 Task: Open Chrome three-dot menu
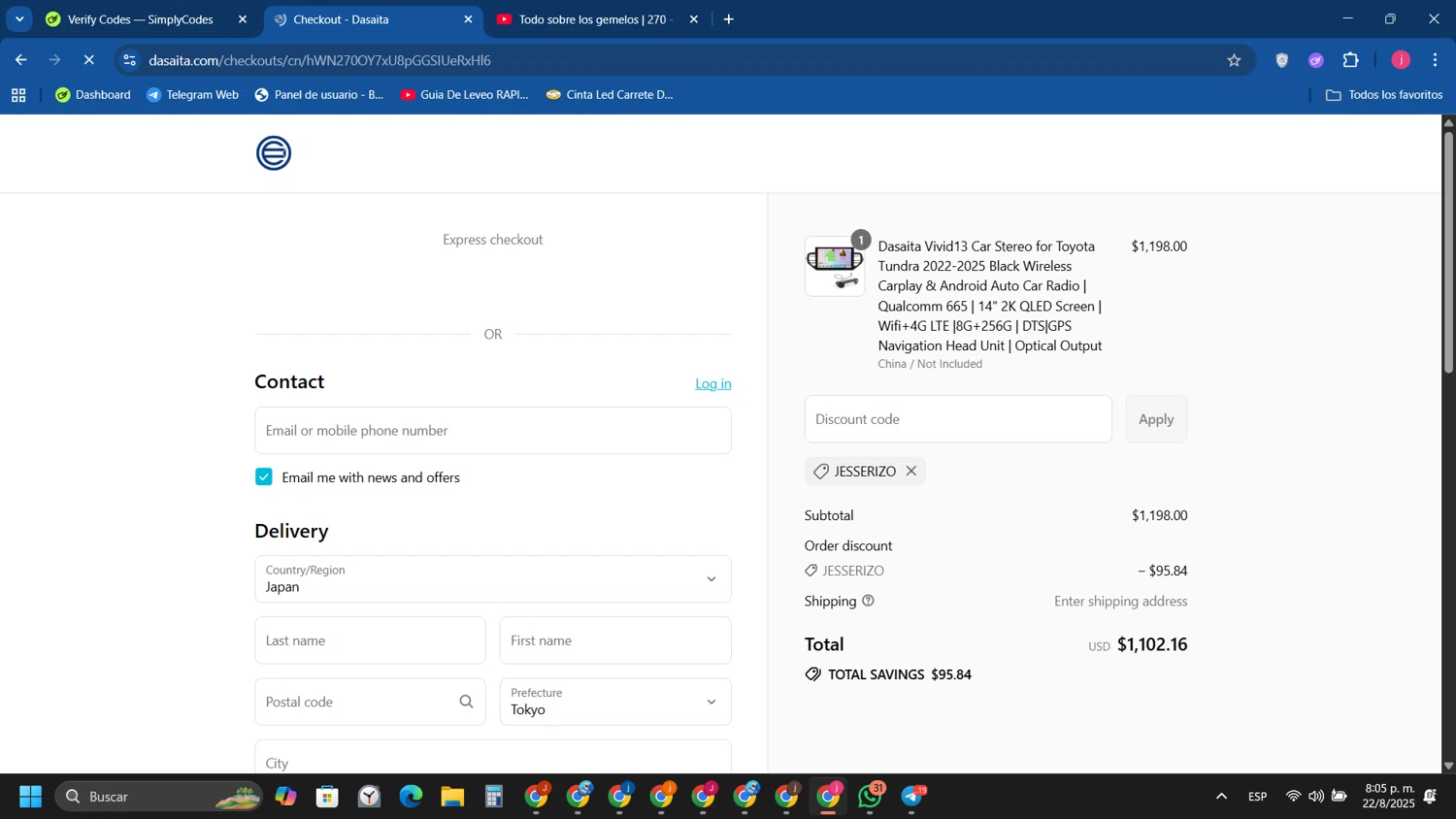tap(1435, 60)
